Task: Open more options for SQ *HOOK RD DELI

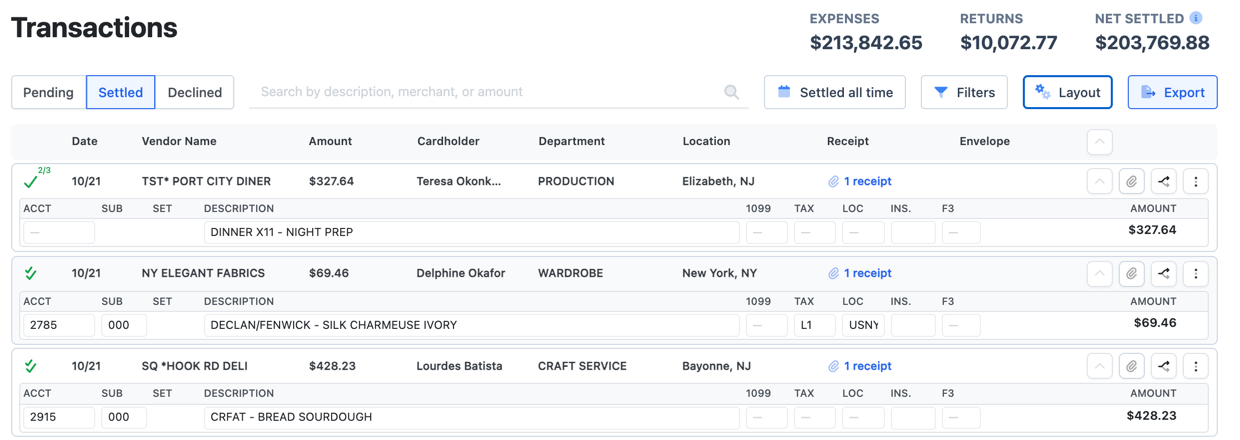Action: click(1196, 366)
